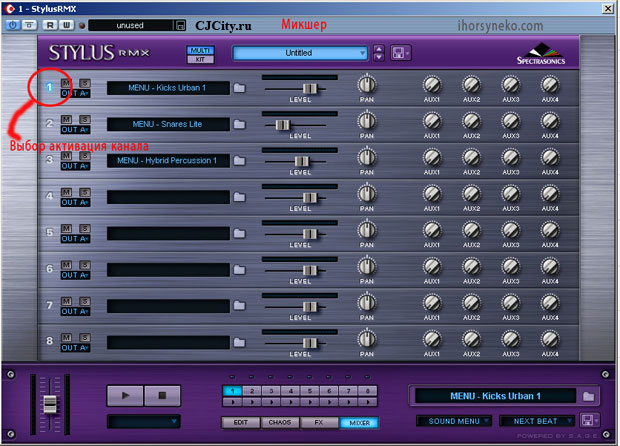The image size is (620, 446).
Task: Click the empty name field on part 4
Action: point(168,197)
